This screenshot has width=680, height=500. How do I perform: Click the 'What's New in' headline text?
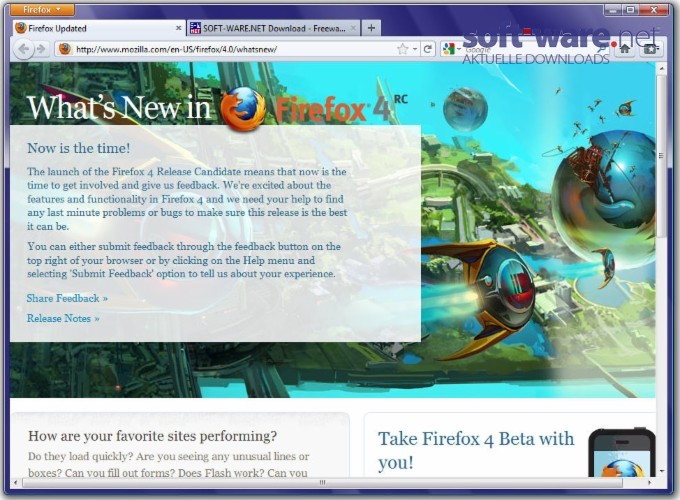(x=119, y=107)
